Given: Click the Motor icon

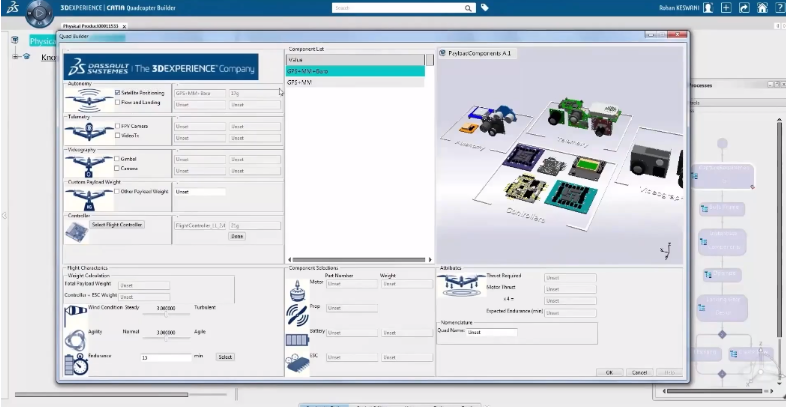Looking at the screenshot, I should tap(297, 290).
